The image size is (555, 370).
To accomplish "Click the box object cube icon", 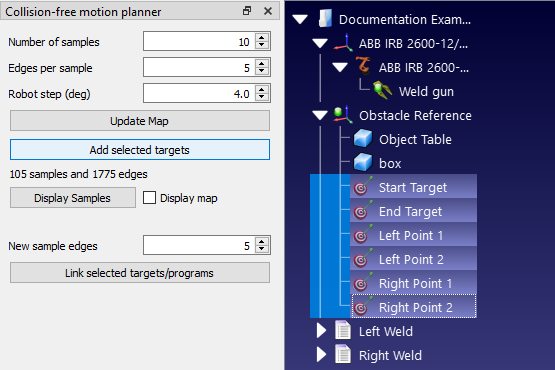I will click(x=363, y=163).
